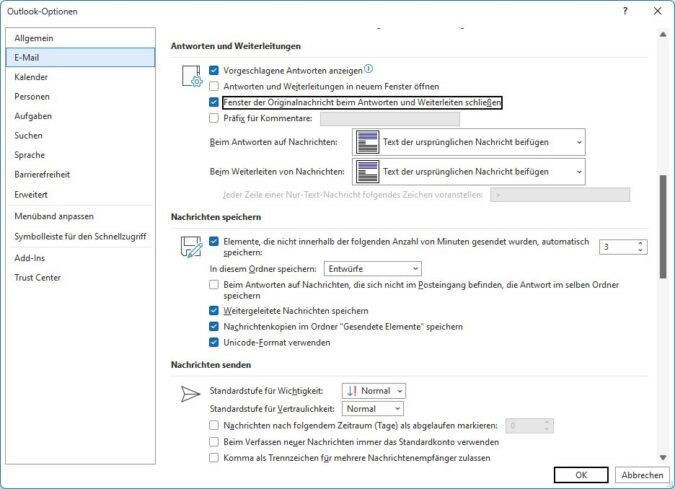Open Aufgaben options
Screen dimensions: 675x489
pos(81,116)
